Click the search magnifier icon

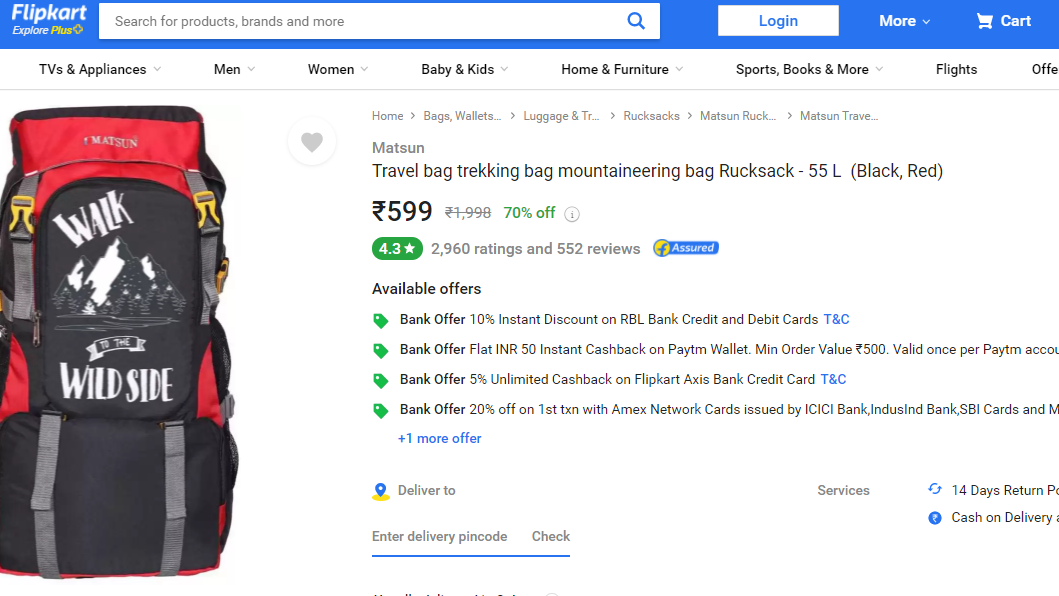(x=636, y=20)
